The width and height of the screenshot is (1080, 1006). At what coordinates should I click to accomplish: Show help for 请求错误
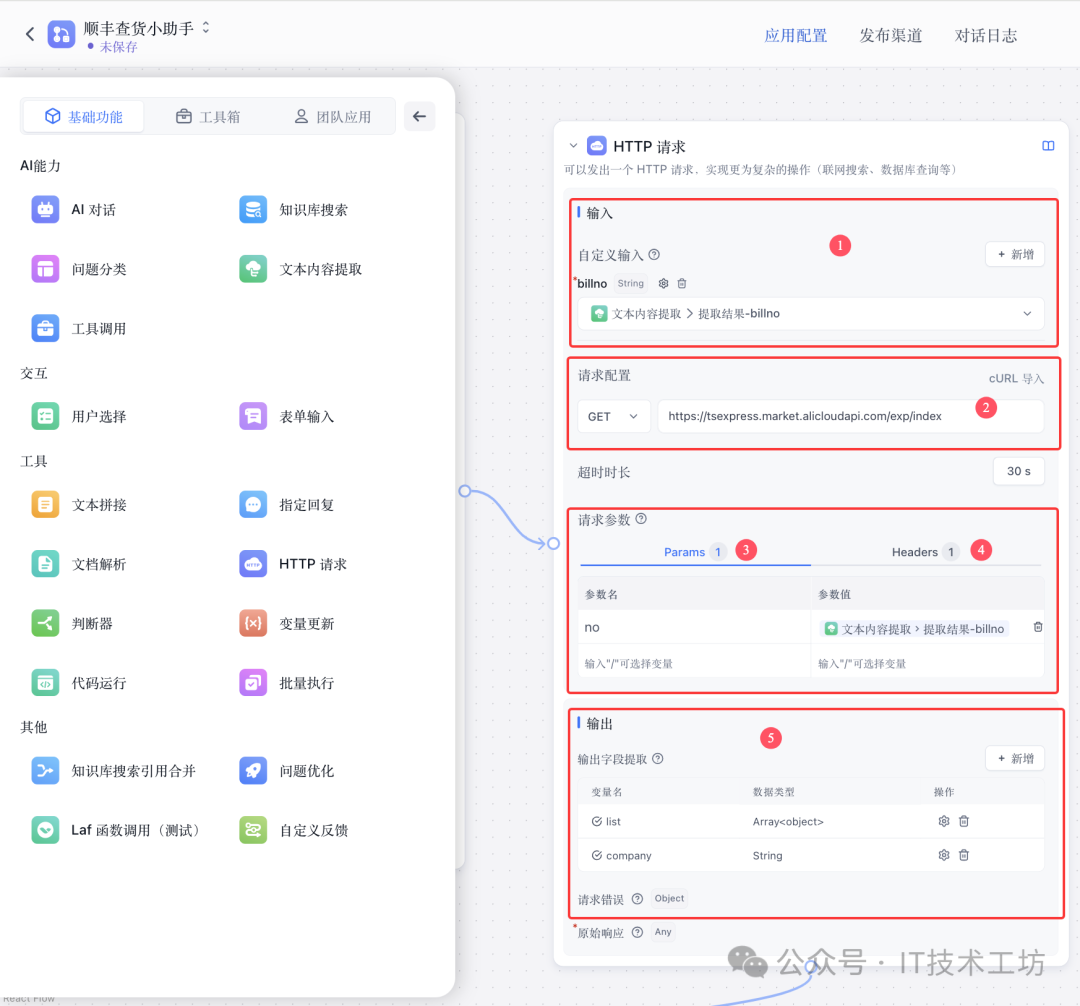pyautogui.click(x=637, y=898)
